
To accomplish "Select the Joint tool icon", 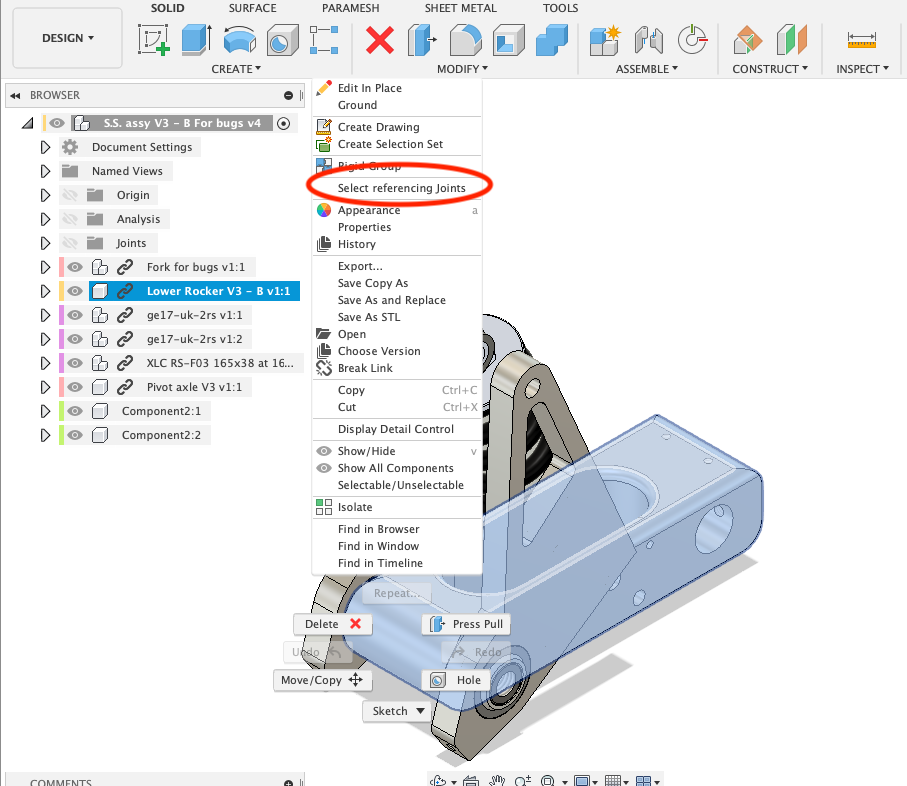I will coord(648,40).
